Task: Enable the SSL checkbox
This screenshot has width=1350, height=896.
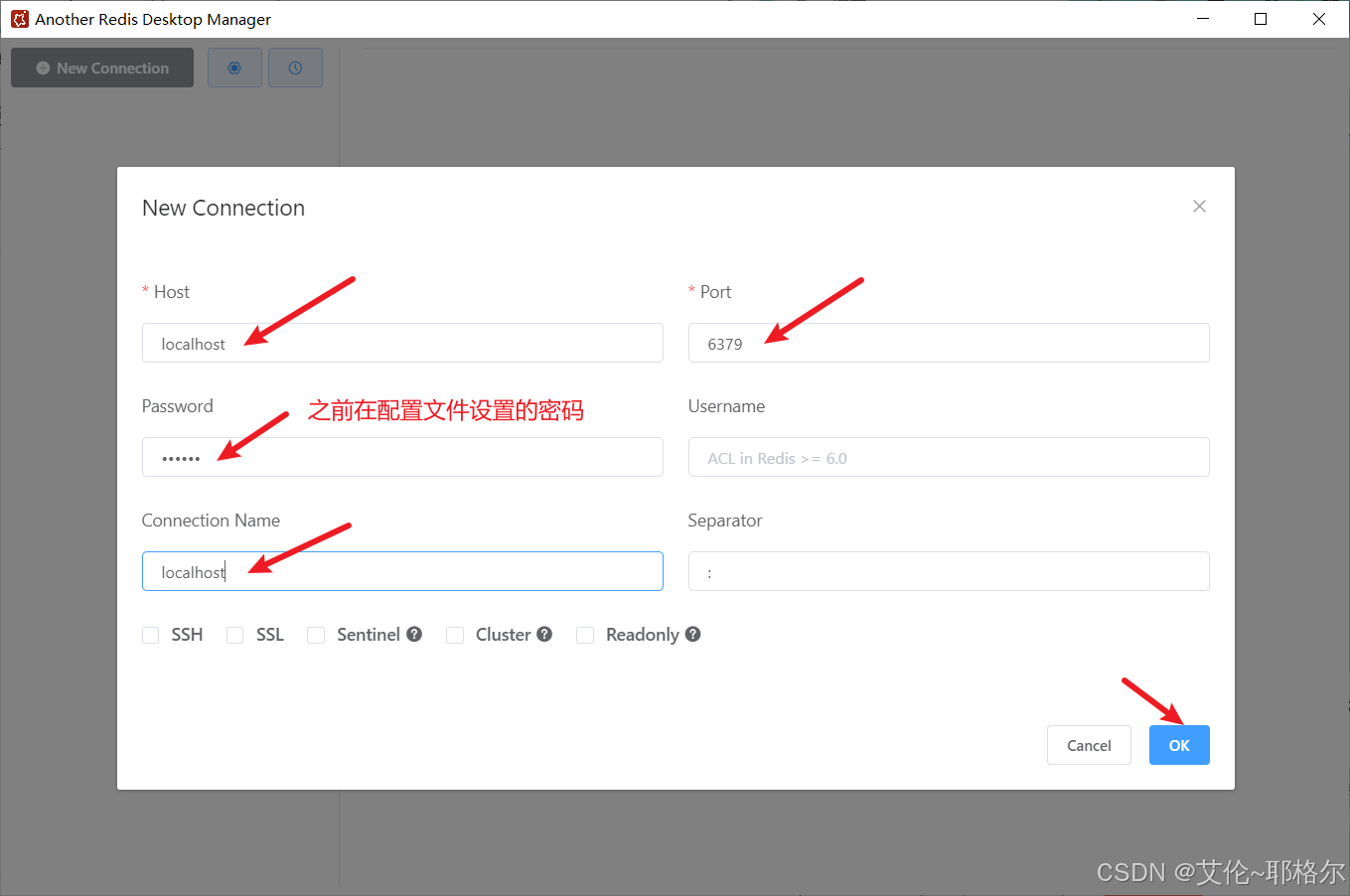Action: (235, 635)
